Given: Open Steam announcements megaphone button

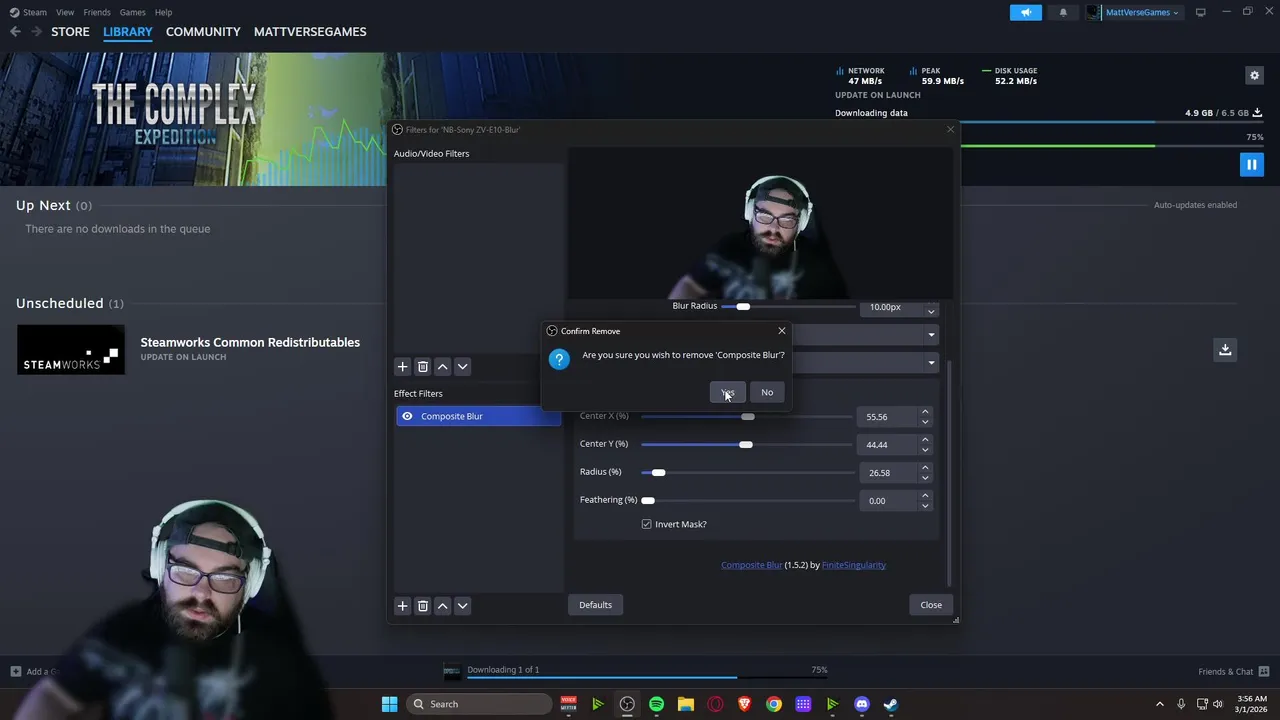Looking at the screenshot, I should pyautogui.click(x=1026, y=12).
